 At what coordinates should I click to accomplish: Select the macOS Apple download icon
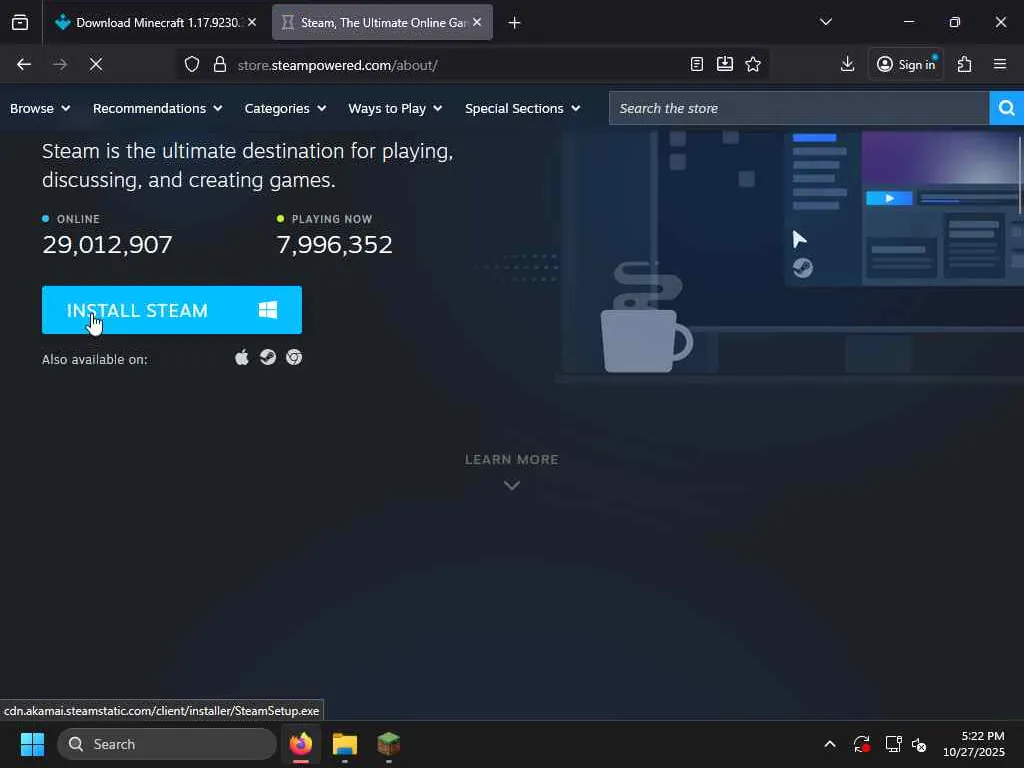point(242,357)
